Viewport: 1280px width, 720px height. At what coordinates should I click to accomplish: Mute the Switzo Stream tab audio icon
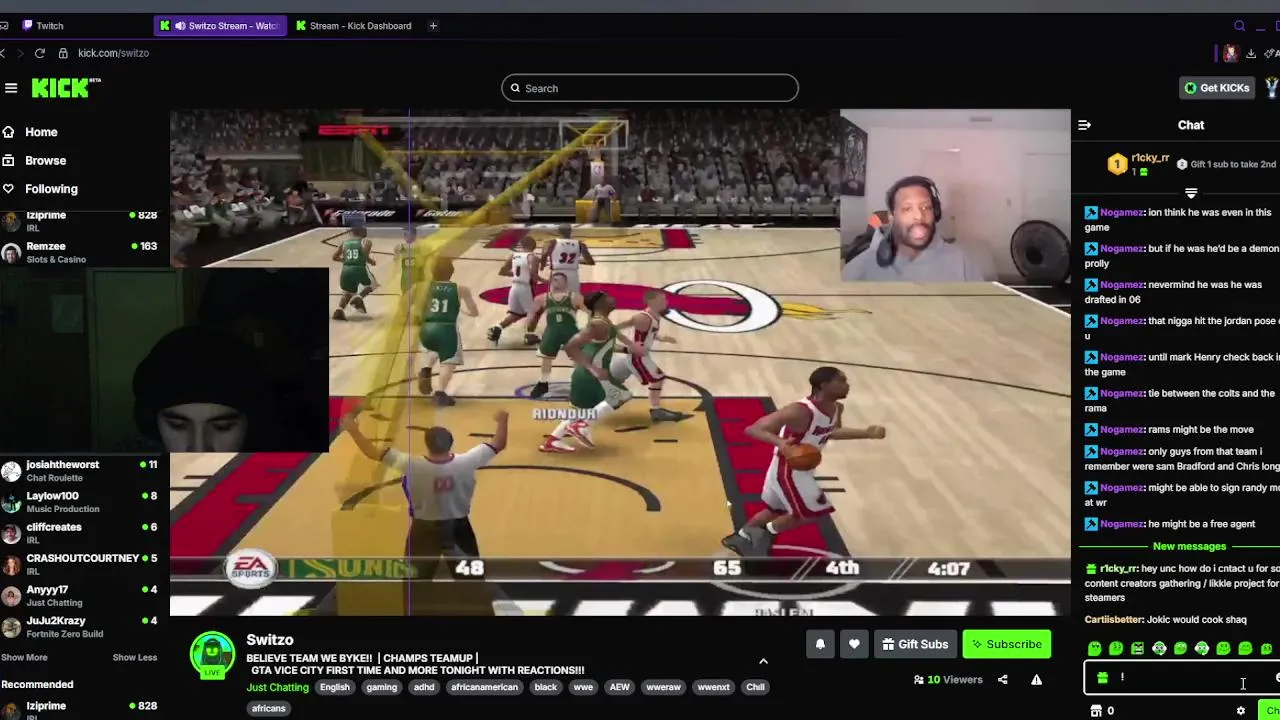coord(180,26)
